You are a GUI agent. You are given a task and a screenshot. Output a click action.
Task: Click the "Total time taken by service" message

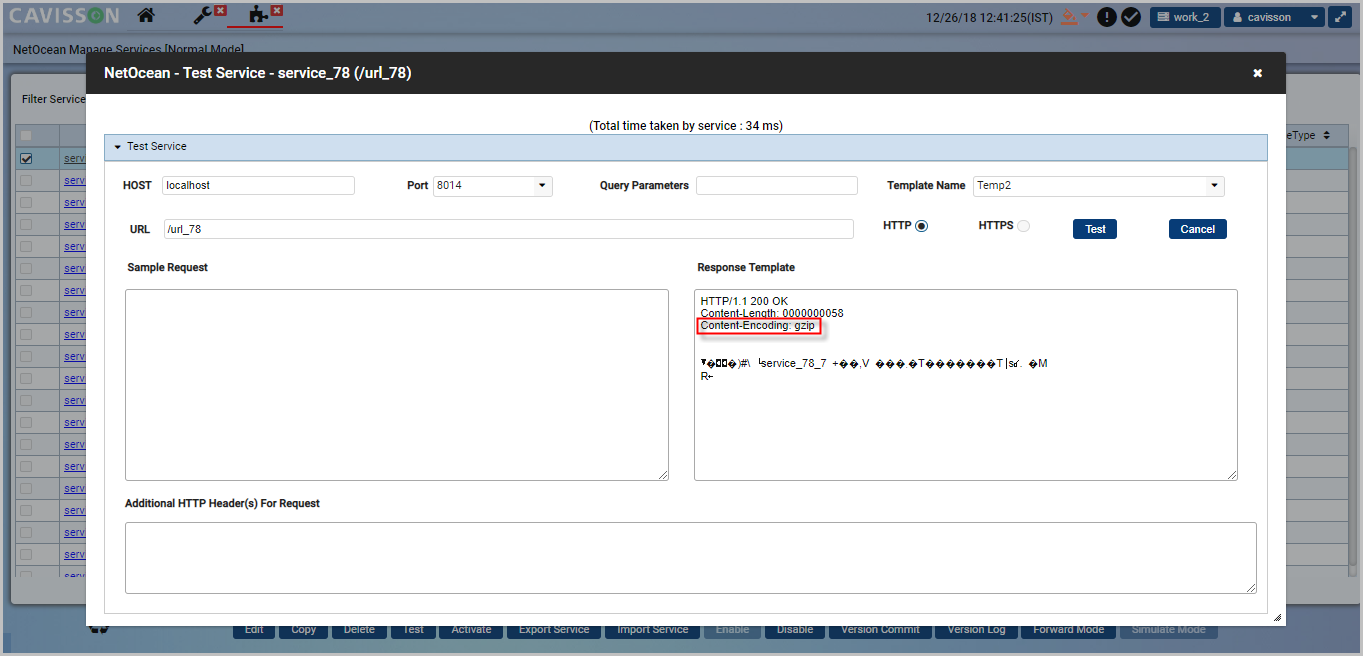click(686, 126)
